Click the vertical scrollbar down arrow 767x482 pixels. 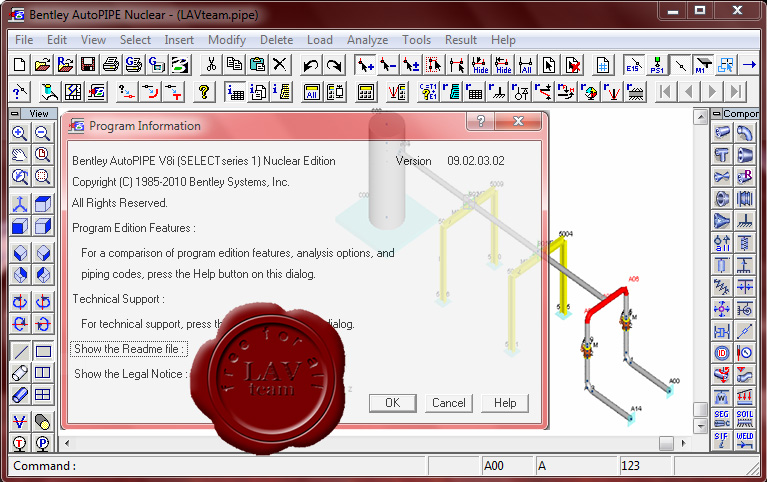point(700,427)
